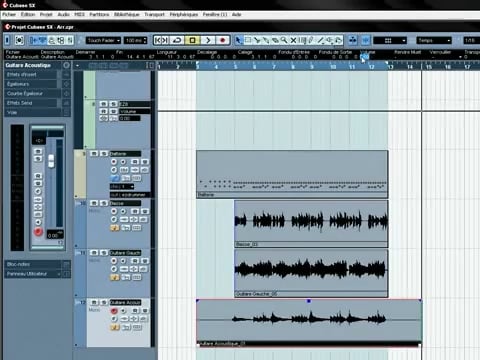The height and width of the screenshot is (360, 480).
Task: Open the Touch Fader automation mode dropdown
Action: [103, 40]
